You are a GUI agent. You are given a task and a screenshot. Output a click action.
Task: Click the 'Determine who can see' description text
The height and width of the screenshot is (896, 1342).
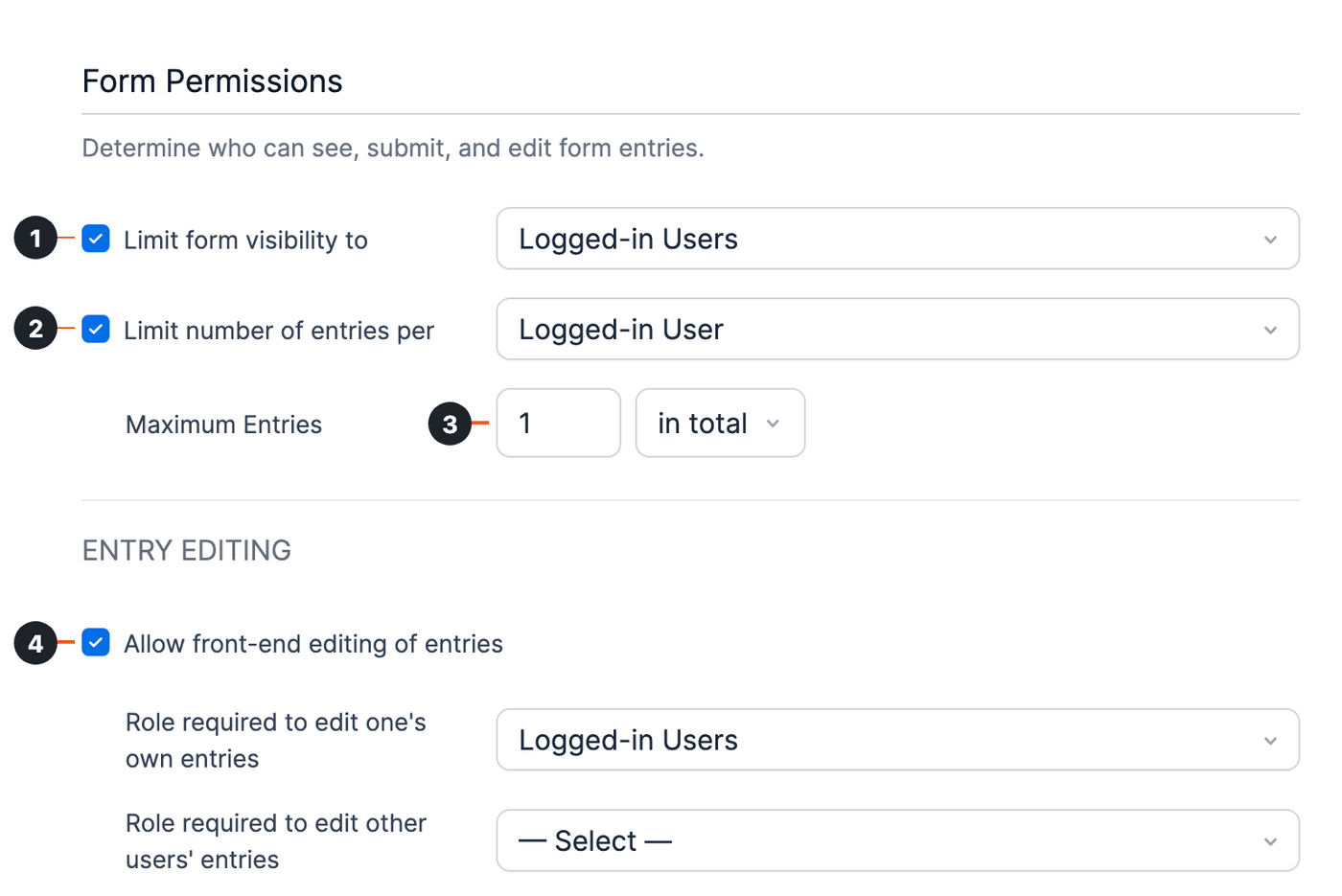pos(393,149)
